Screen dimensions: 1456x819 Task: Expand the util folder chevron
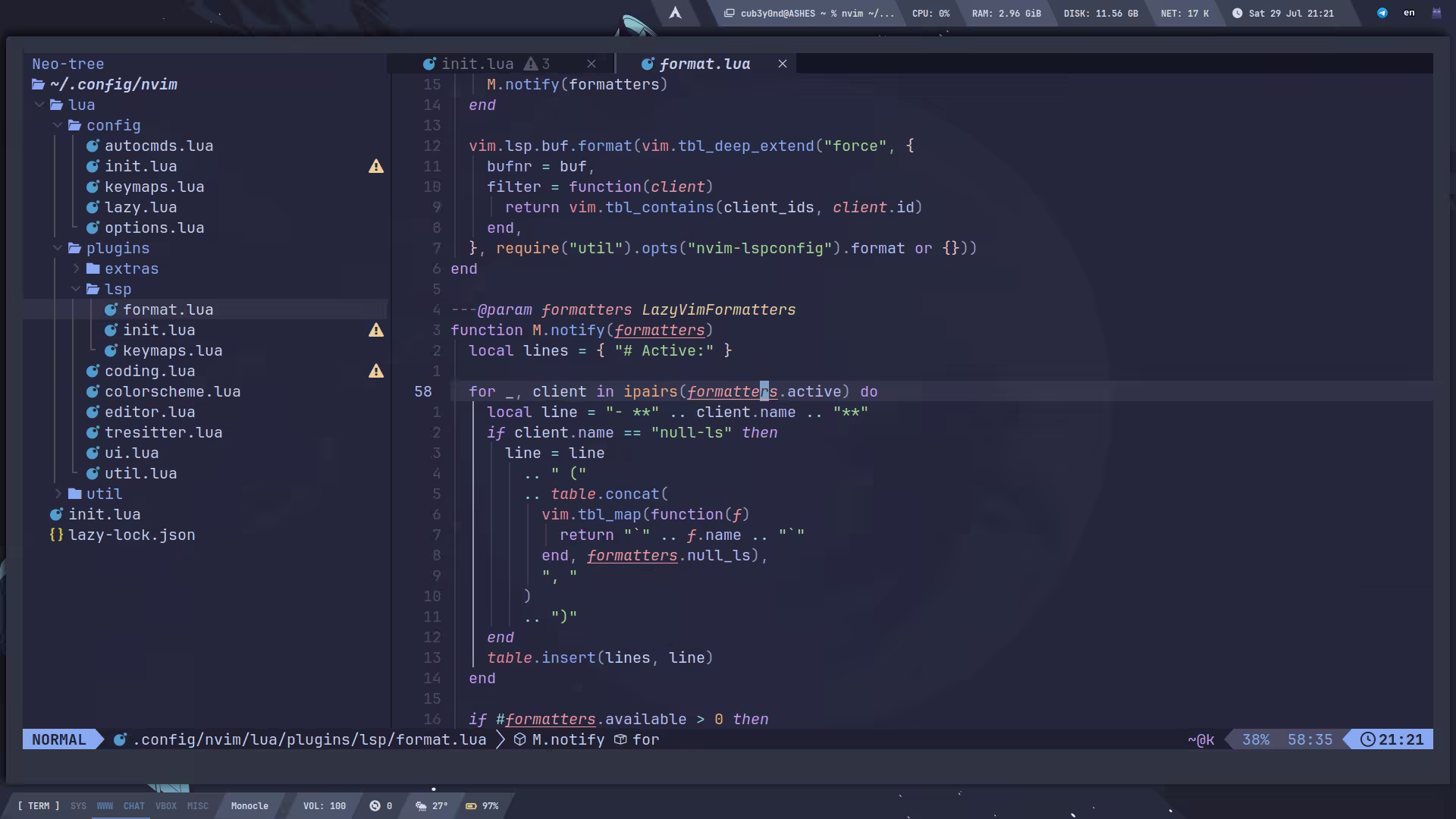coord(58,494)
